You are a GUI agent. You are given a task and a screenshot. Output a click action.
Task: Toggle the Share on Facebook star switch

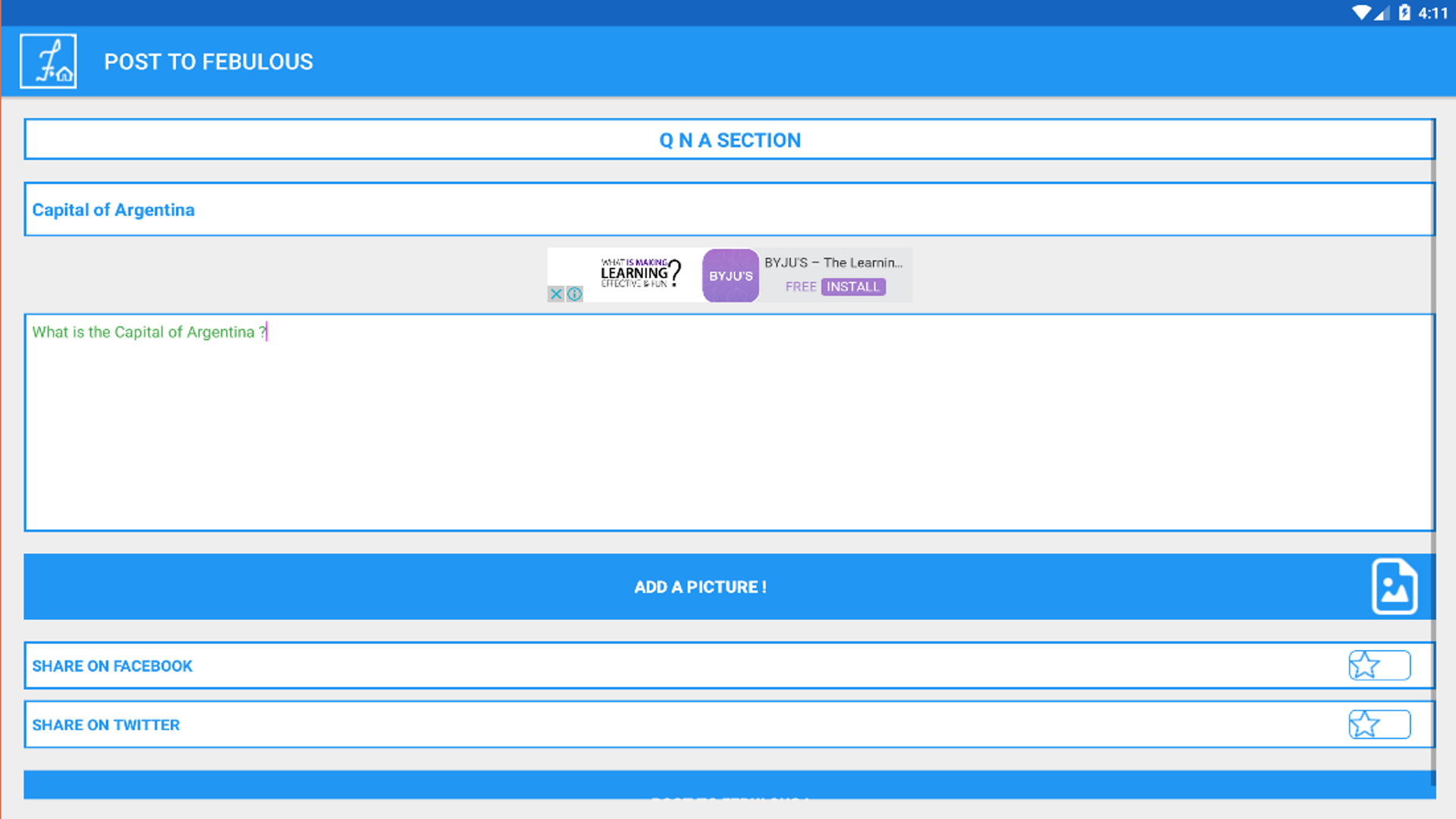[1379, 665]
